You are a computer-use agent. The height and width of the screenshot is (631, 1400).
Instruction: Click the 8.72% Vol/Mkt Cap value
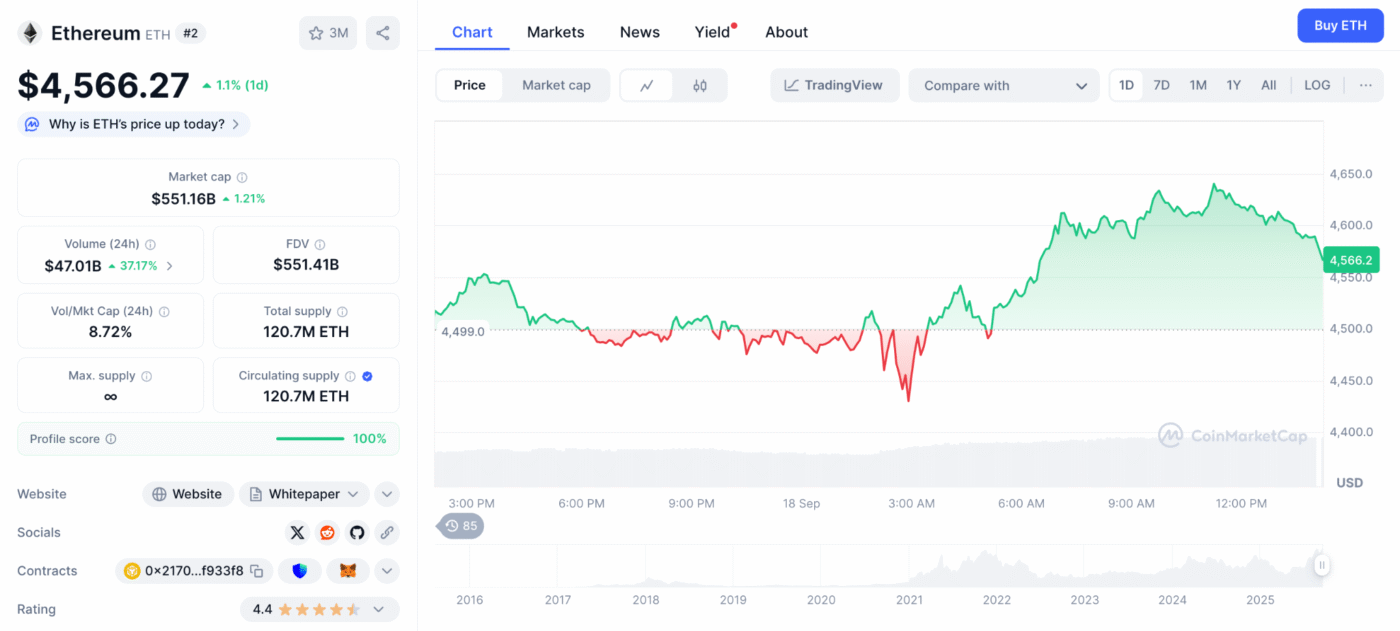pyautogui.click(x=110, y=332)
